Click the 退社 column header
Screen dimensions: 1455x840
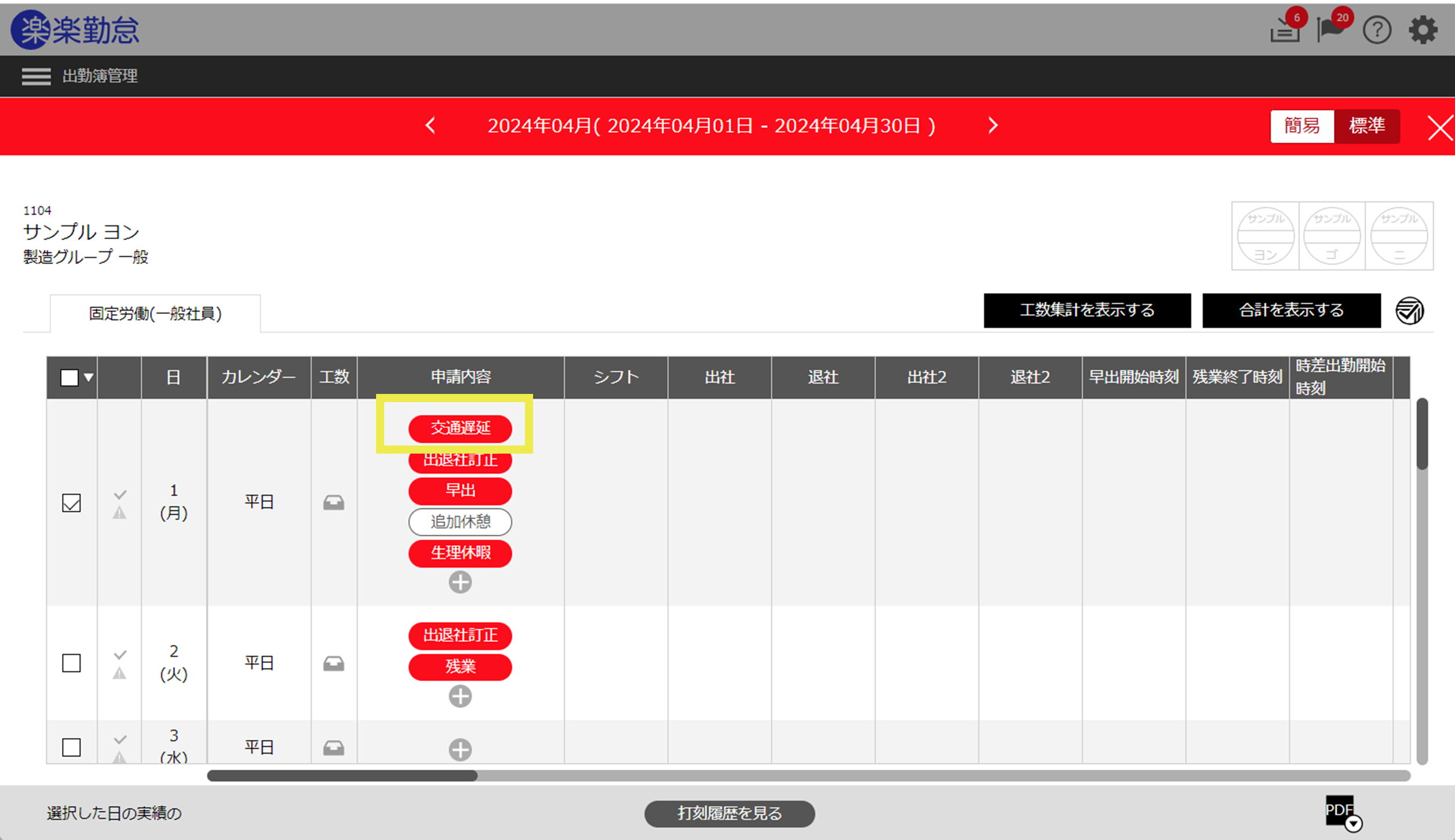click(823, 378)
